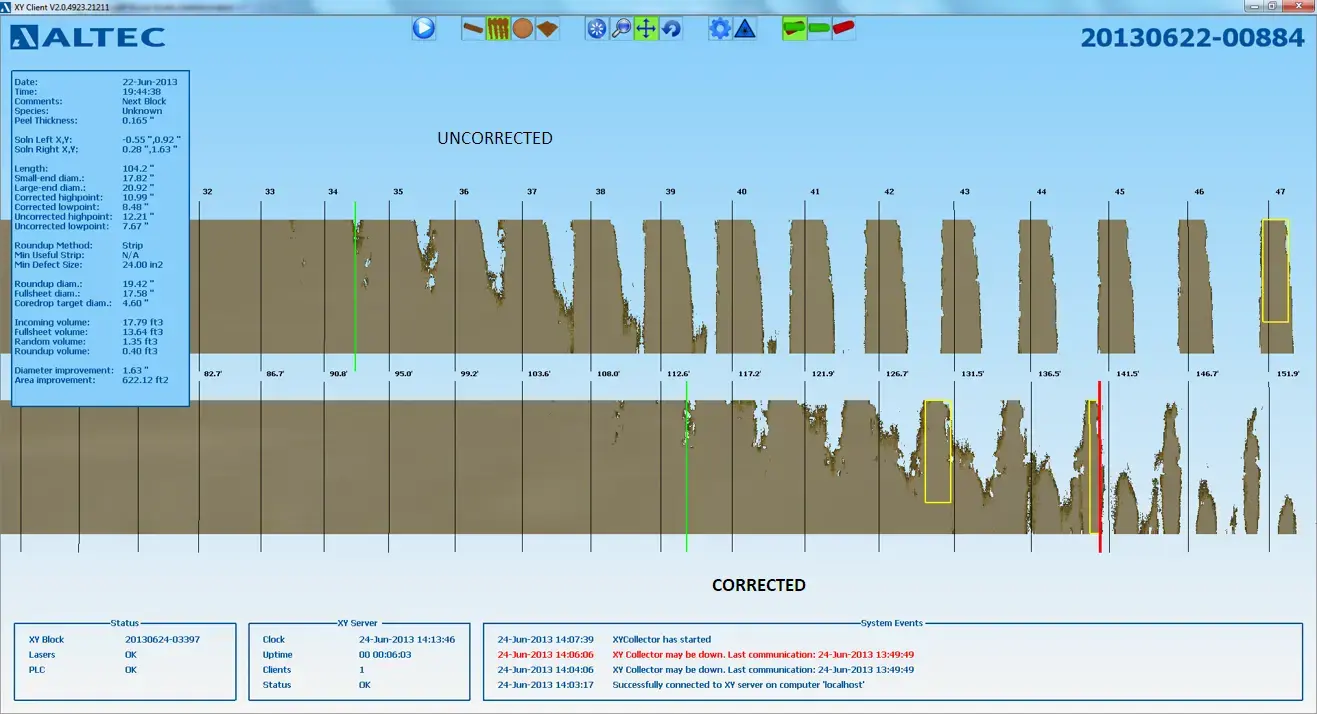Viewport: 1317px width, 714px height.
Task: Toggle the green and red combined log icon
Action: (x=795, y=29)
